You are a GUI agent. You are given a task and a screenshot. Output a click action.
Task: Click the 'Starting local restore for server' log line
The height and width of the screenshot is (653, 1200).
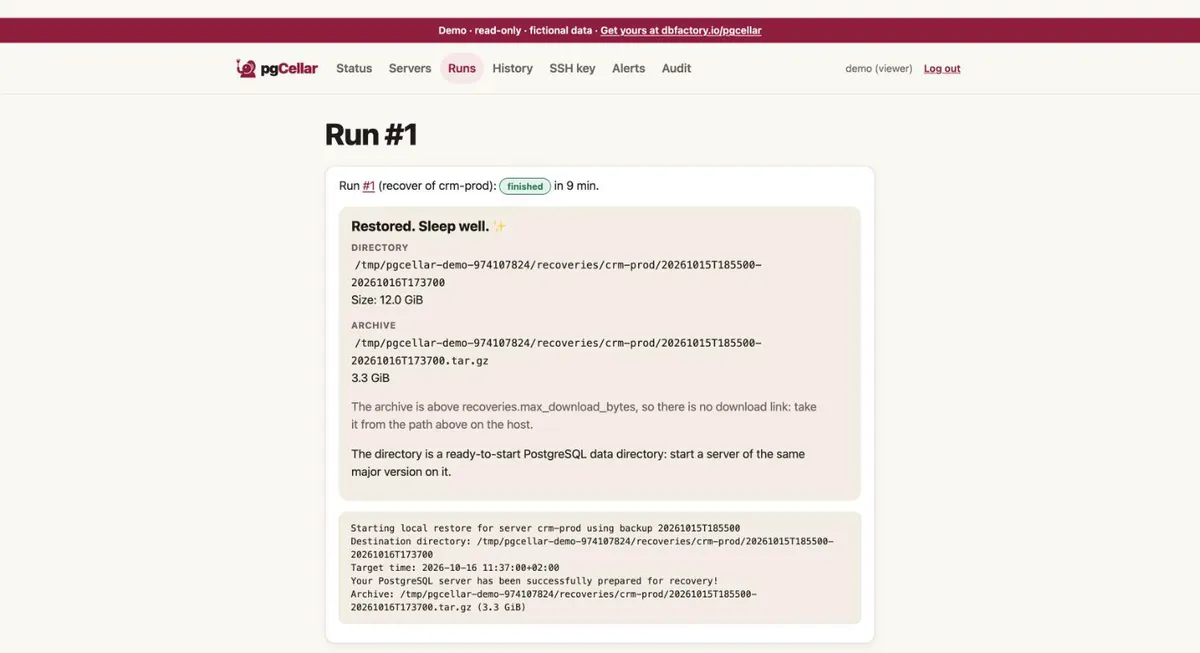coord(545,528)
